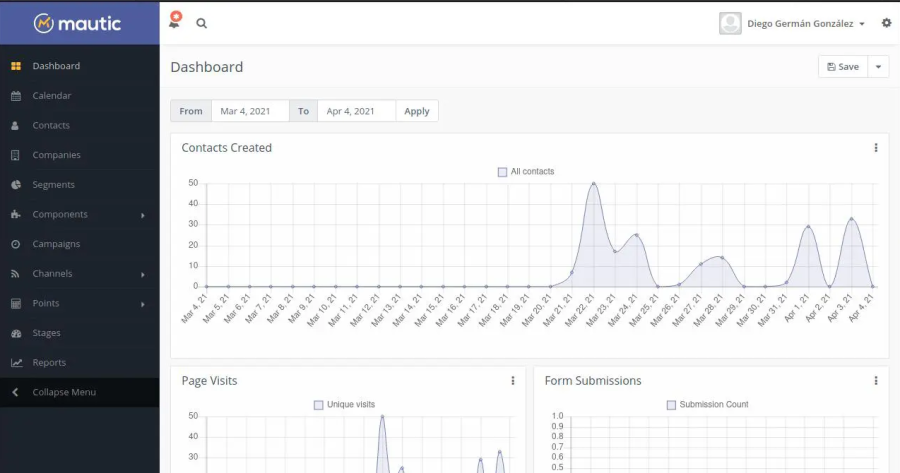Click the user avatar image
Viewport: 900px width, 473px height.
click(730, 24)
